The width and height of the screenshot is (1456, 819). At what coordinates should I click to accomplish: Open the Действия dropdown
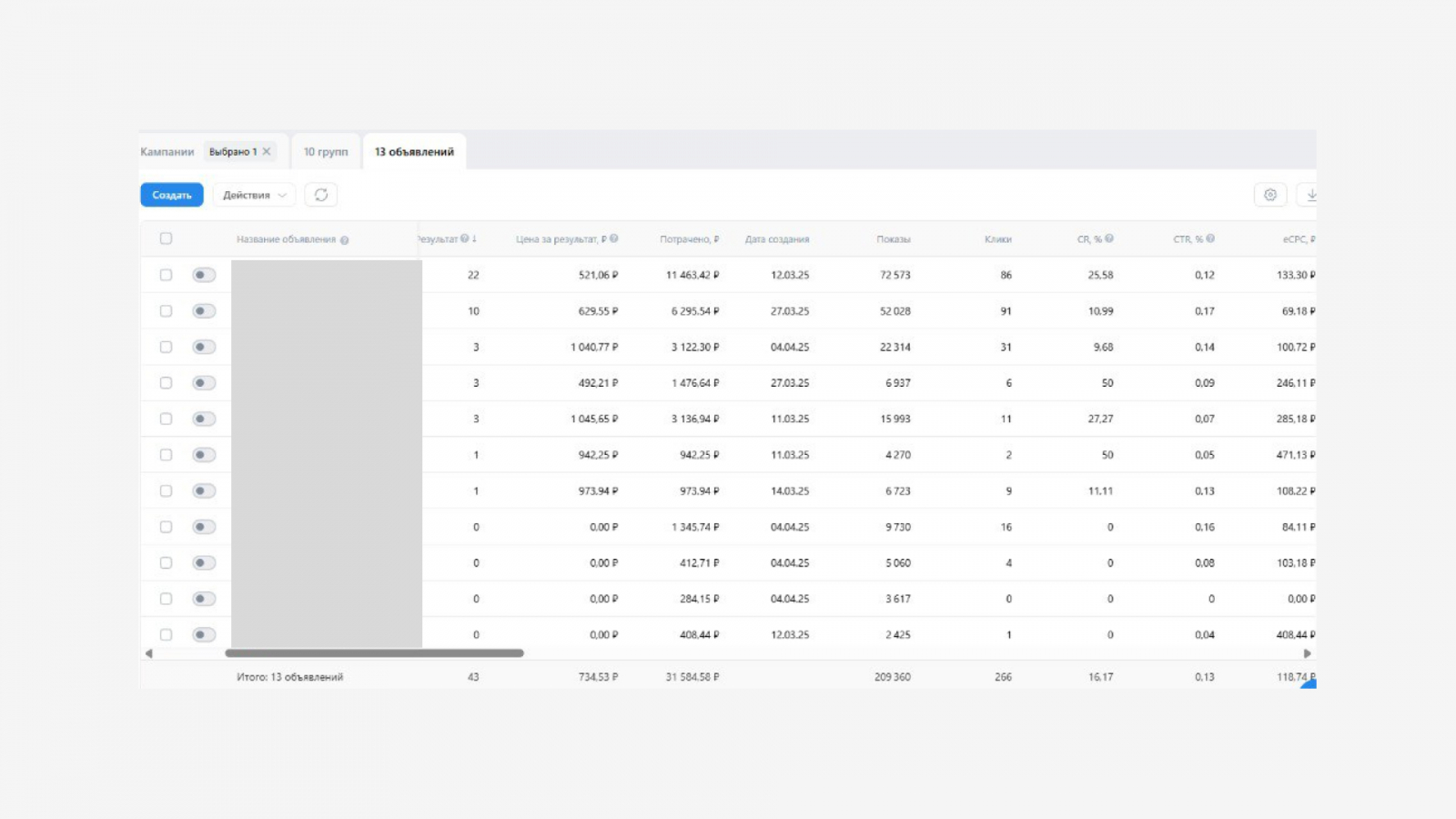(x=254, y=195)
